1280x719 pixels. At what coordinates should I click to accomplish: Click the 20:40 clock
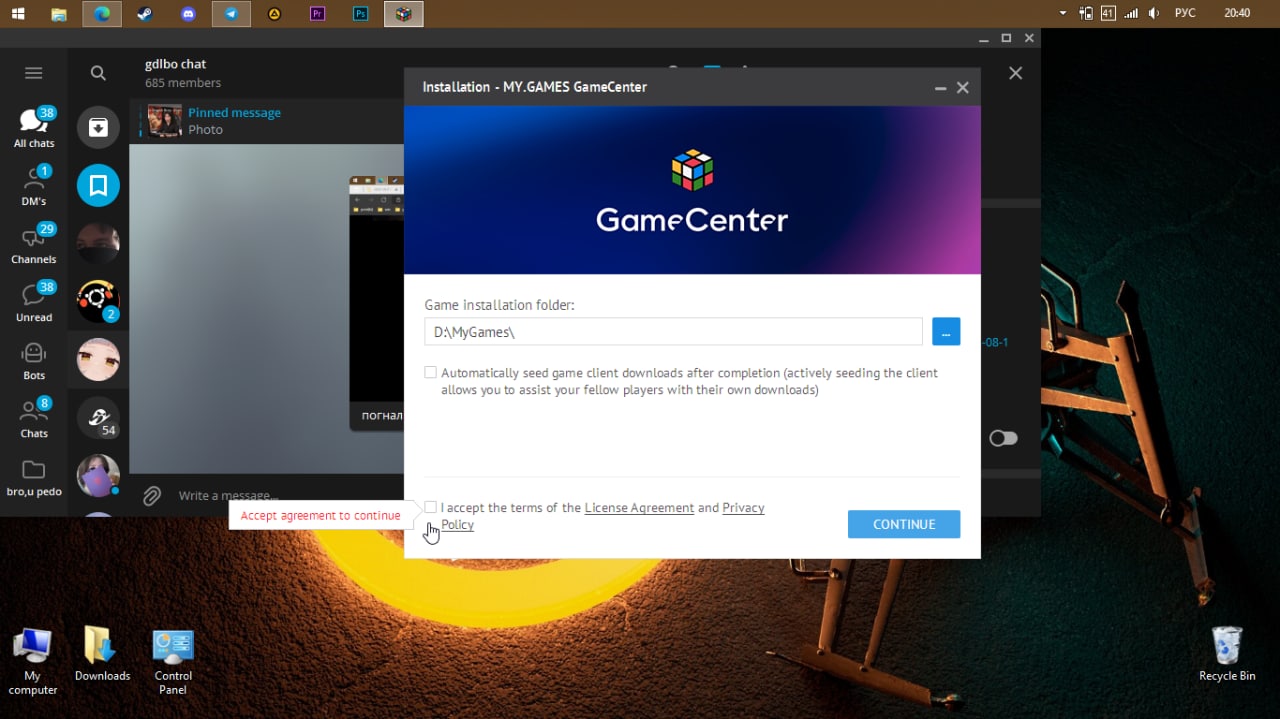pos(1237,13)
